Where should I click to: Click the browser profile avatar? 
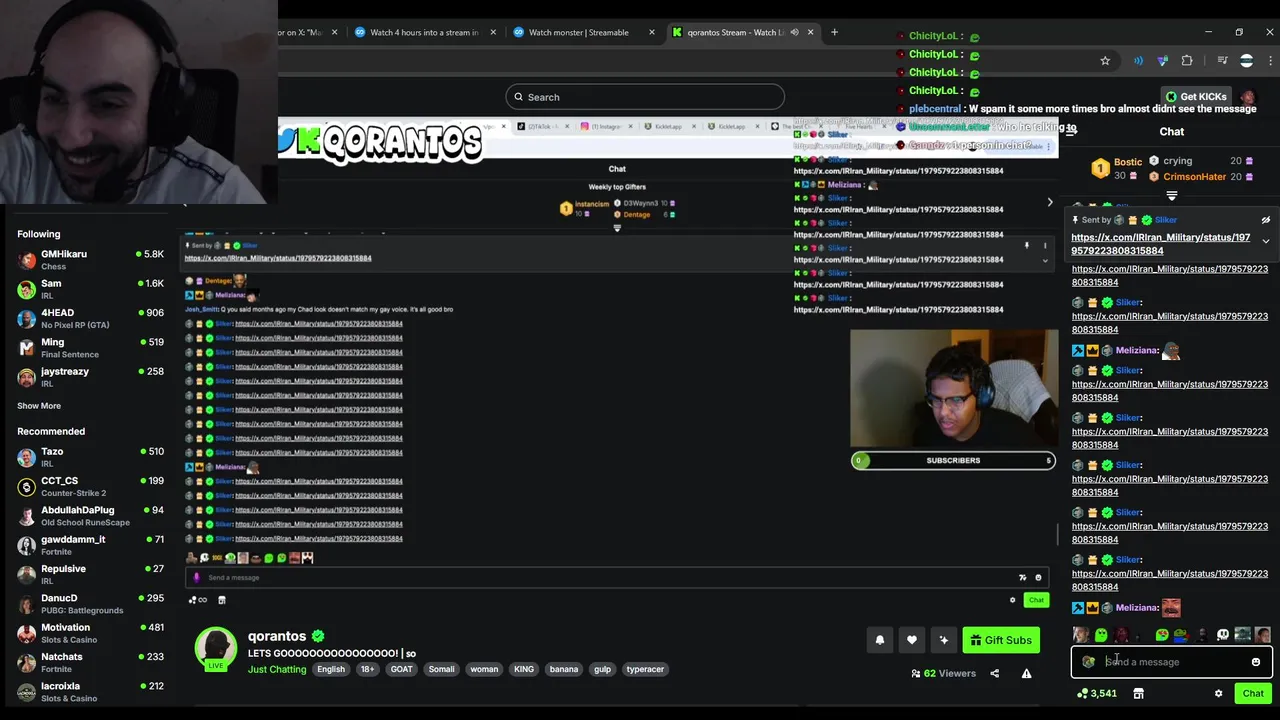coord(1246,61)
